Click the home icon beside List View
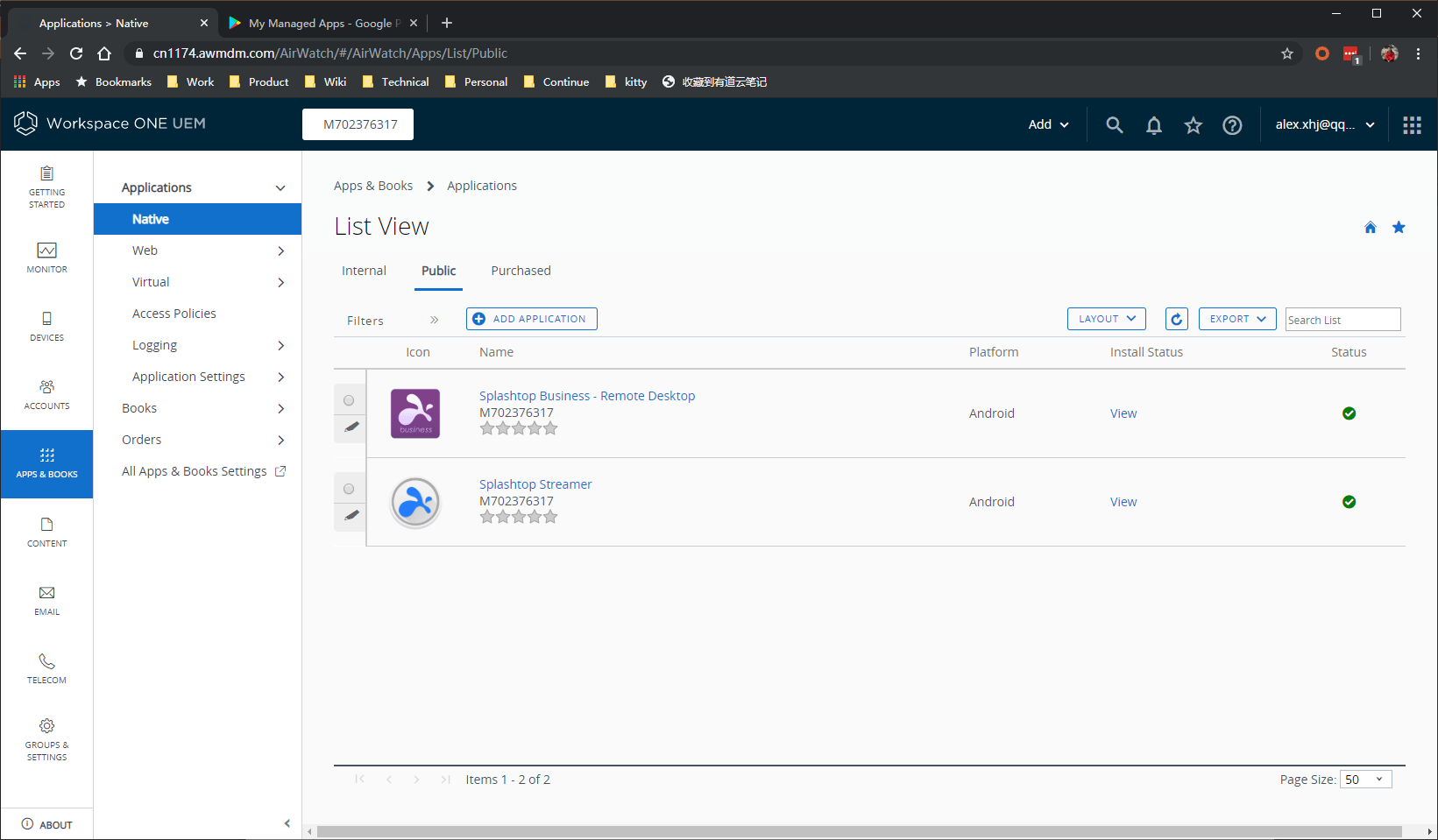The width and height of the screenshot is (1438, 840). 1370,227
